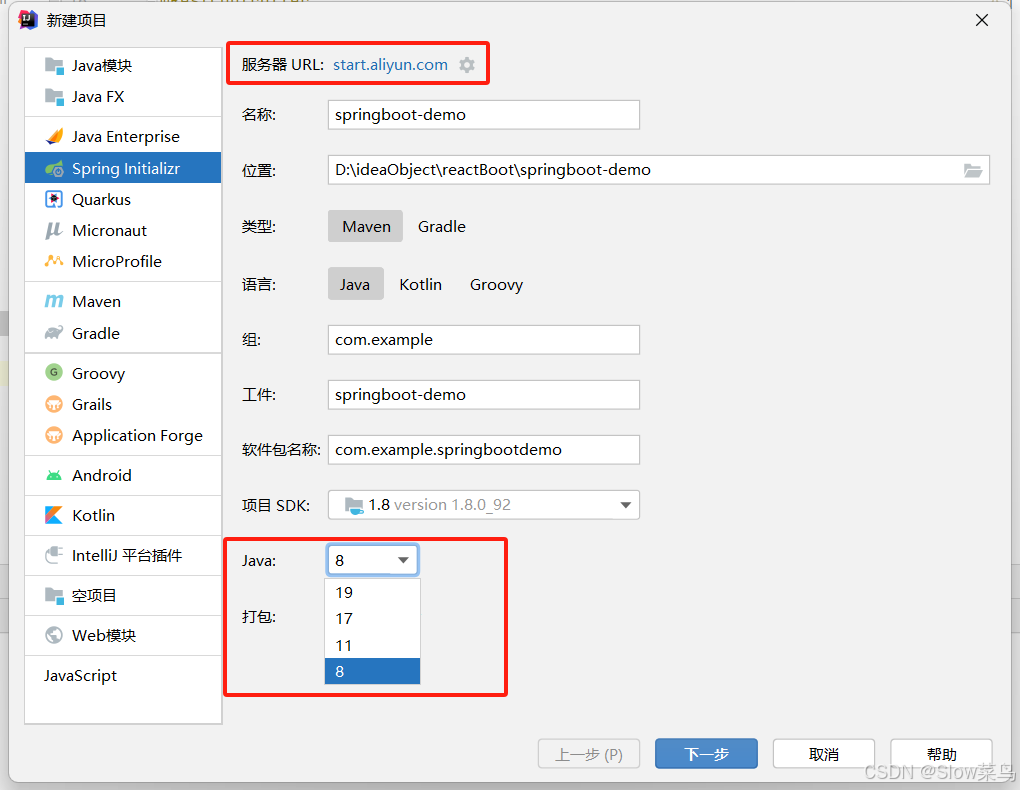Pick Java version 19 from list
The image size is (1020, 790).
[x=372, y=592]
